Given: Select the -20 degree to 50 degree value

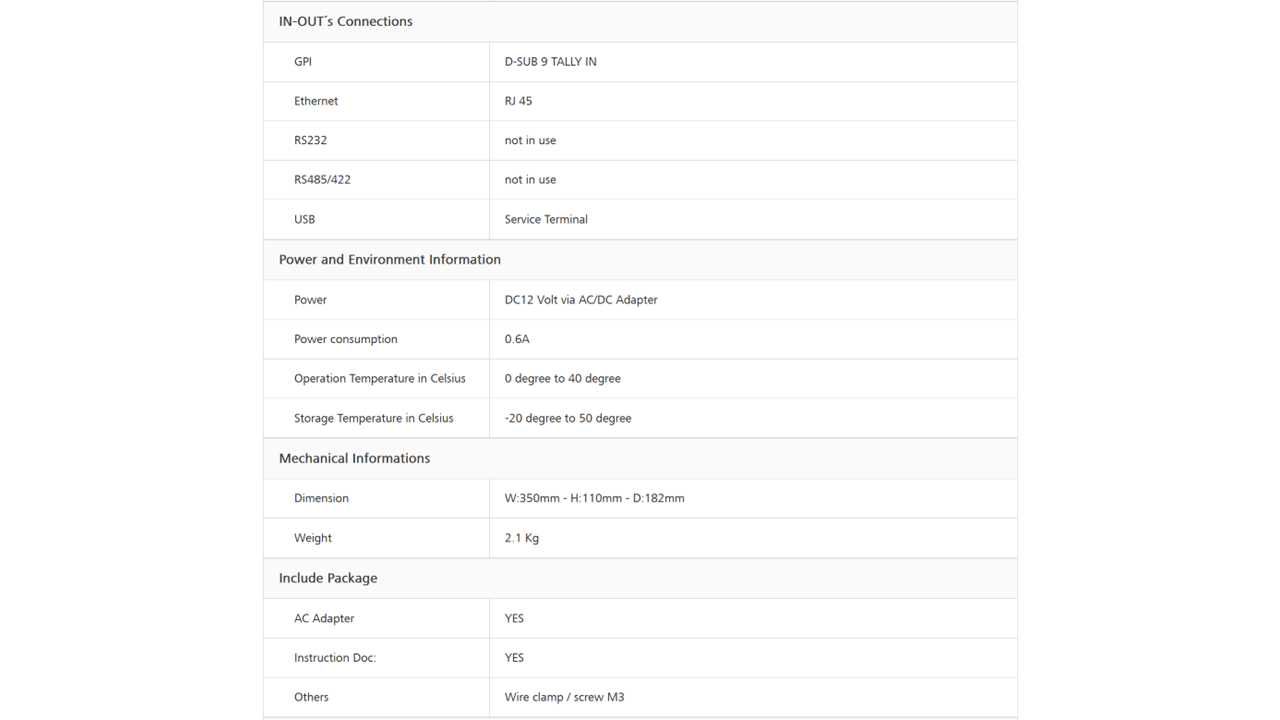Looking at the screenshot, I should click(x=568, y=418).
